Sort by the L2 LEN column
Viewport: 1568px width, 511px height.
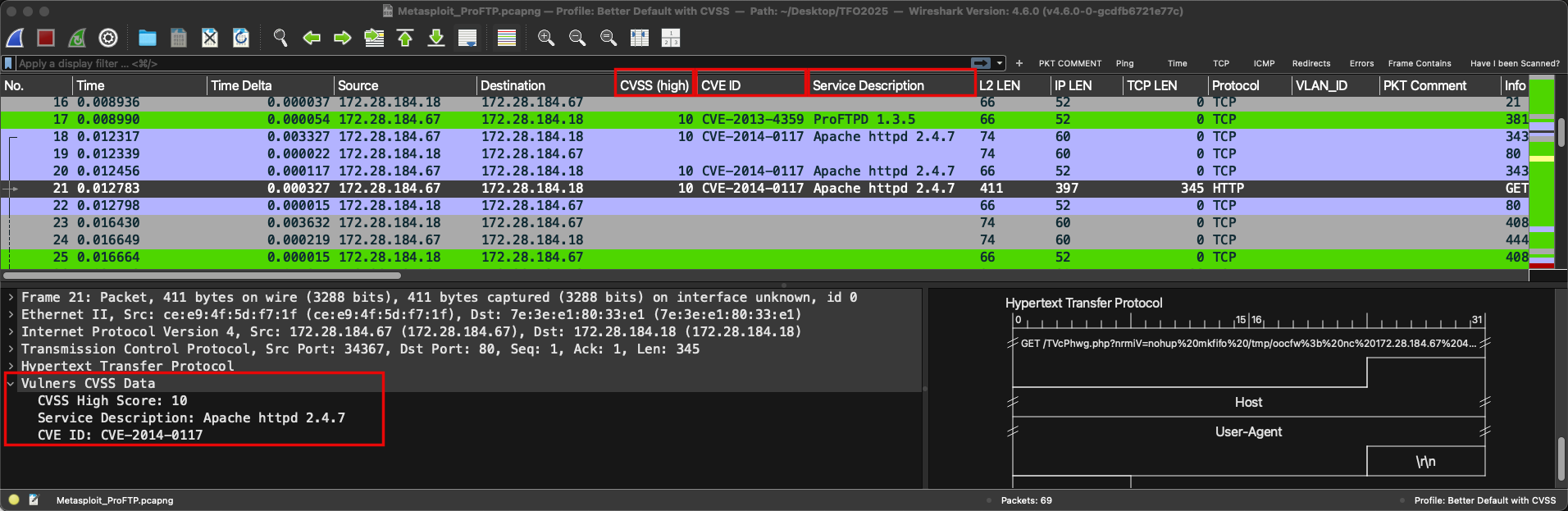pyautogui.click(x=1013, y=85)
